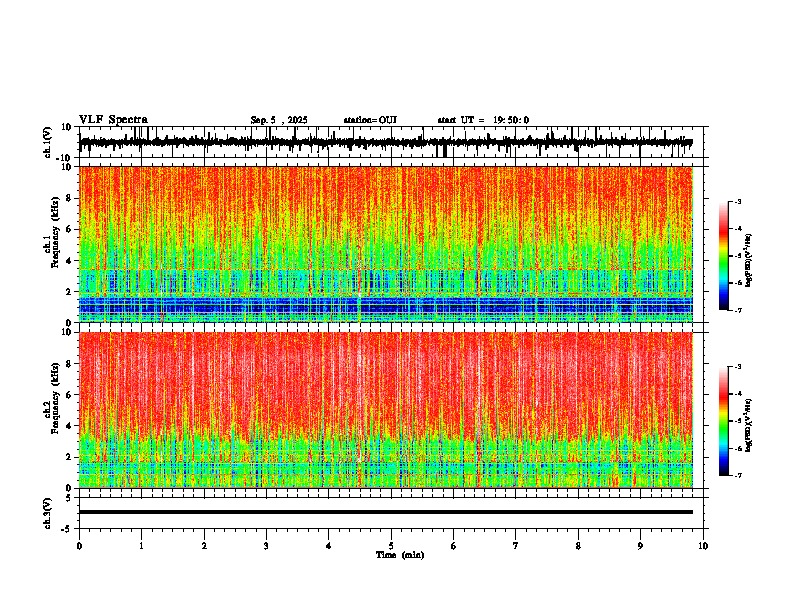Click the time axis tick label "1"
Image resolution: width=792 pixels, height=612 pixels.
click(141, 546)
